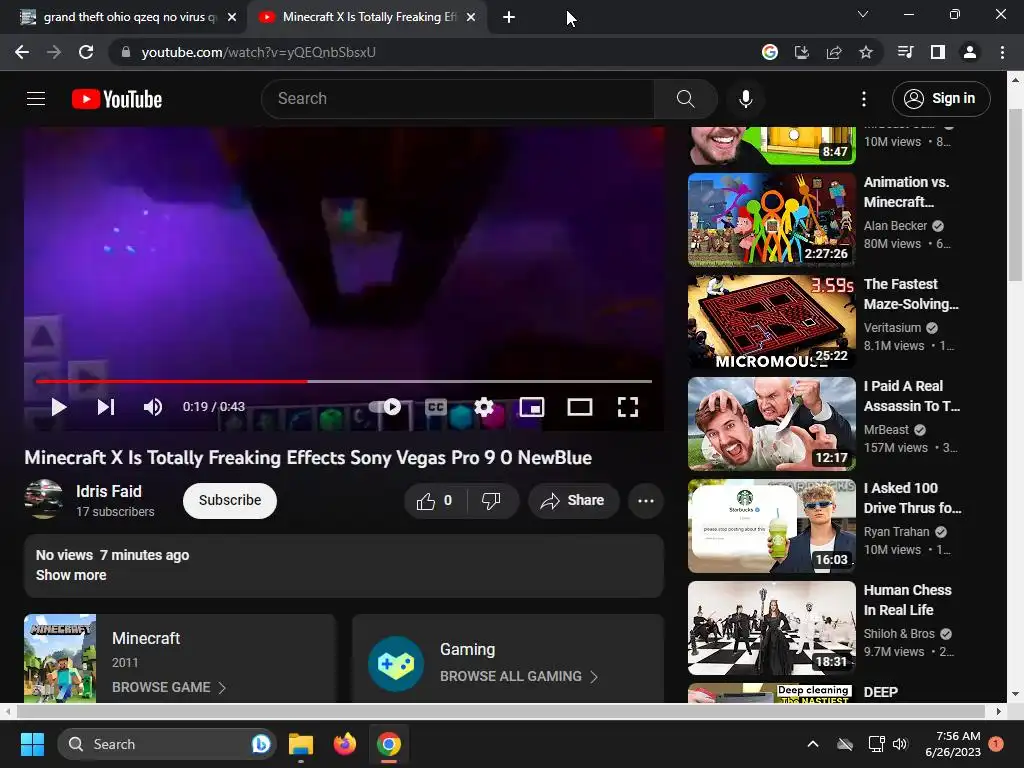Select the Minecraft X YouTube tab
1024x768 pixels.
(x=366, y=17)
